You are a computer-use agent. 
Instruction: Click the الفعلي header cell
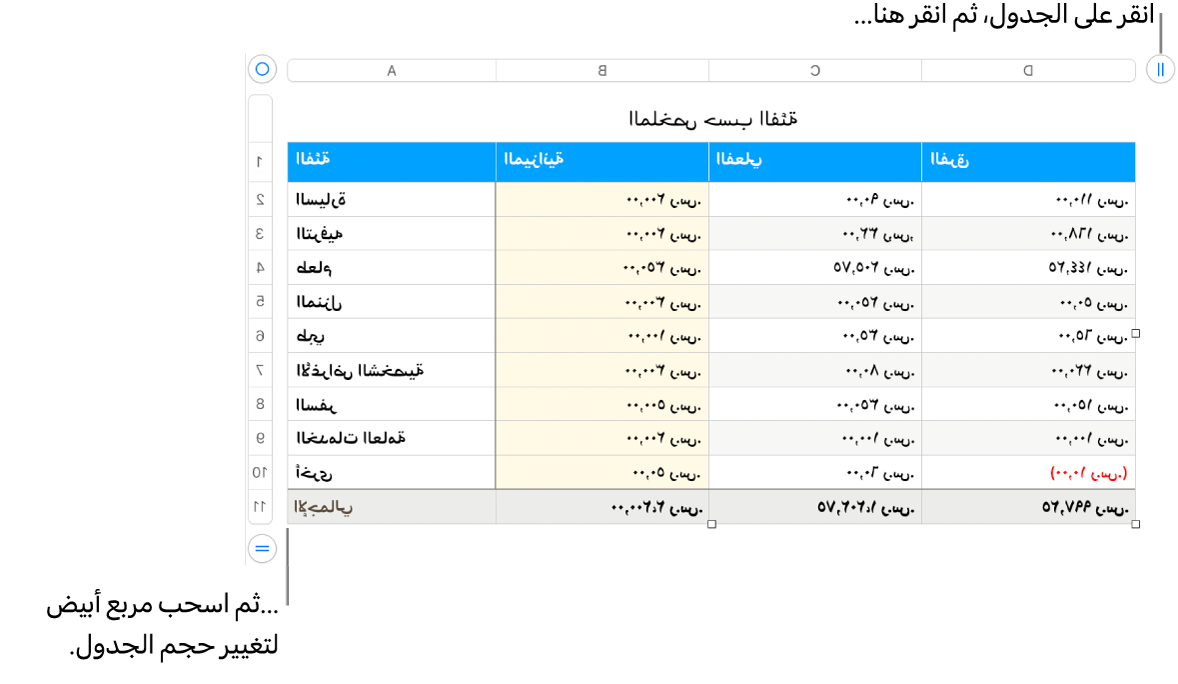click(x=815, y=162)
